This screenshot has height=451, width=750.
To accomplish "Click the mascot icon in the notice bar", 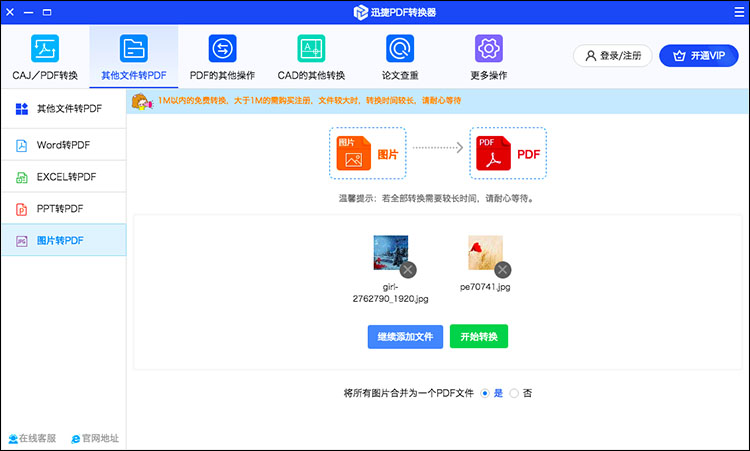I will 142,101.
